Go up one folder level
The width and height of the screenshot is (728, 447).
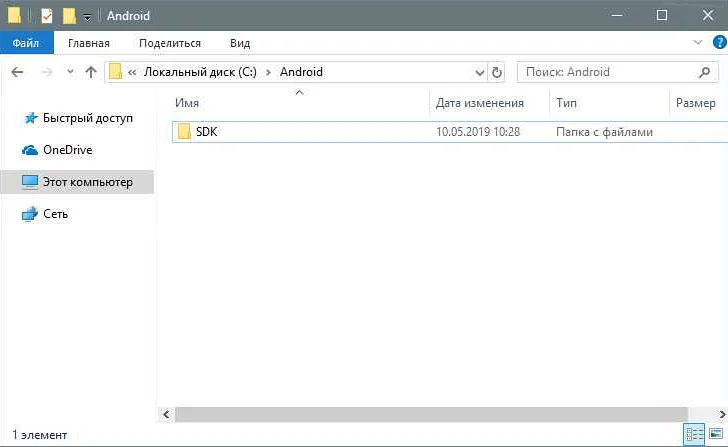tap(91, 72)
